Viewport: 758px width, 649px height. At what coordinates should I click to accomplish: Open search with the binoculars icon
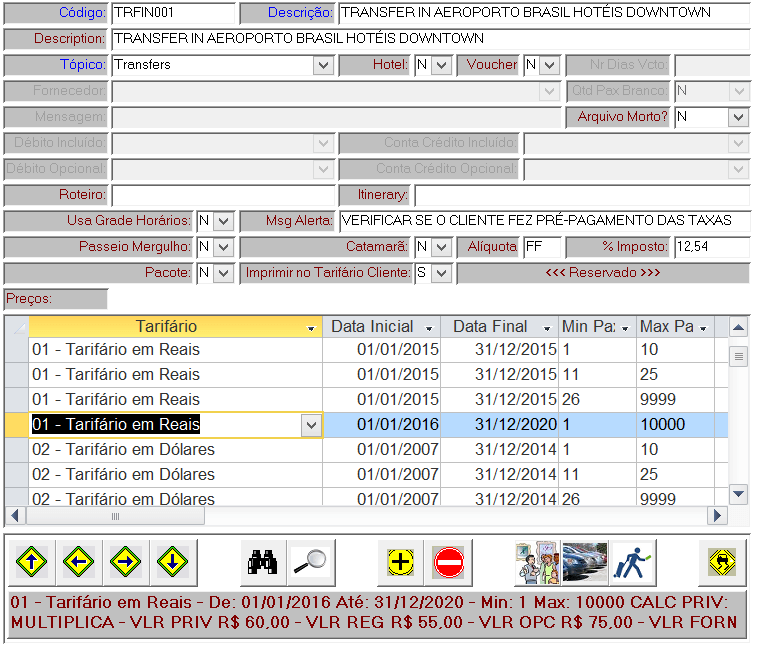click(x=263, y=562)
